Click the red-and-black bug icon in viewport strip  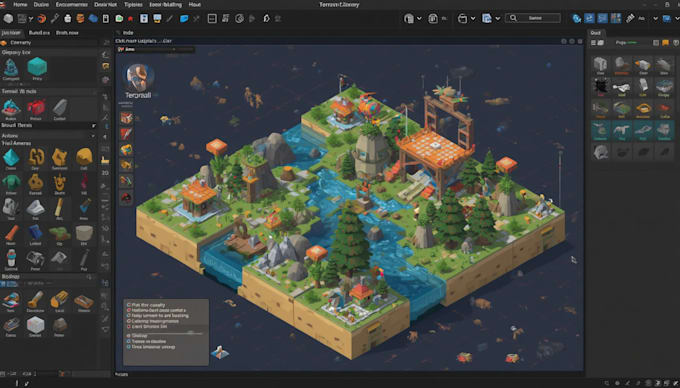(x=126, y=198)
